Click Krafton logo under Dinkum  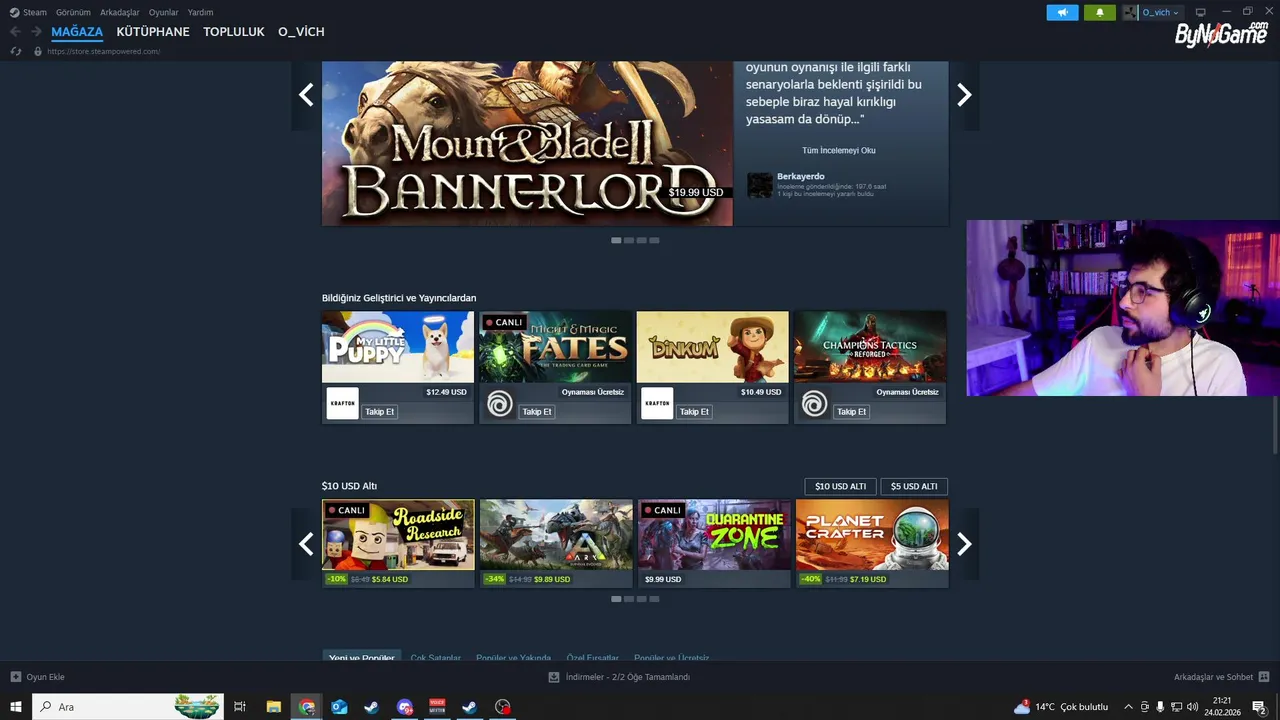[657, 404]
